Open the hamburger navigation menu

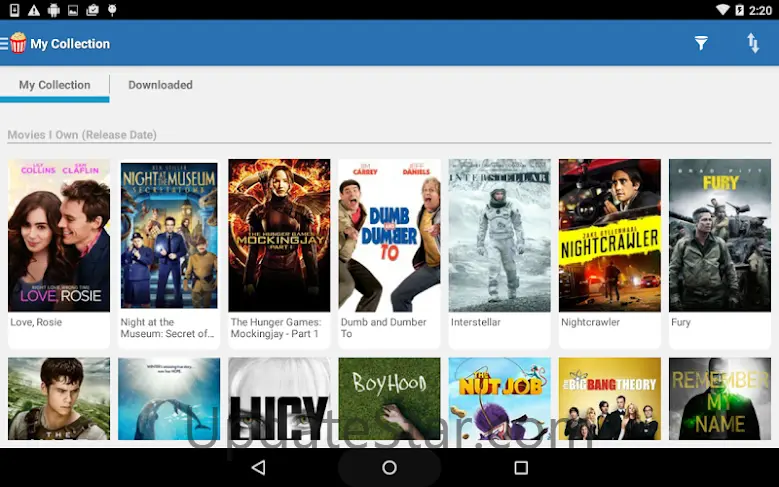4,44
